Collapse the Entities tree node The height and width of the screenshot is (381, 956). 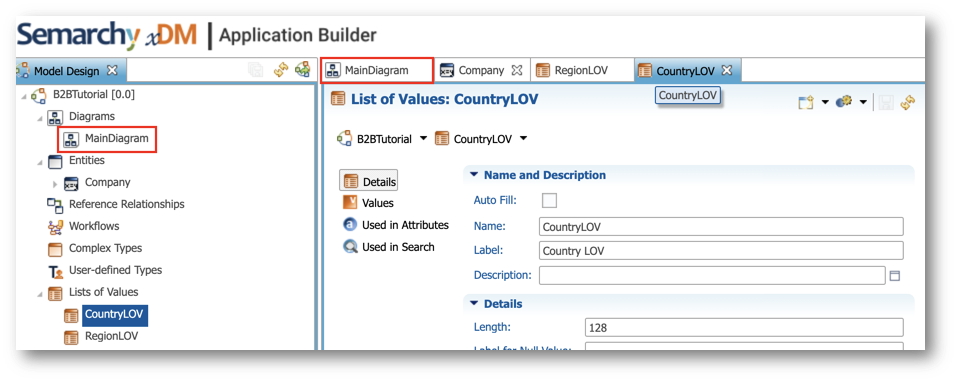tap(40, 162)
